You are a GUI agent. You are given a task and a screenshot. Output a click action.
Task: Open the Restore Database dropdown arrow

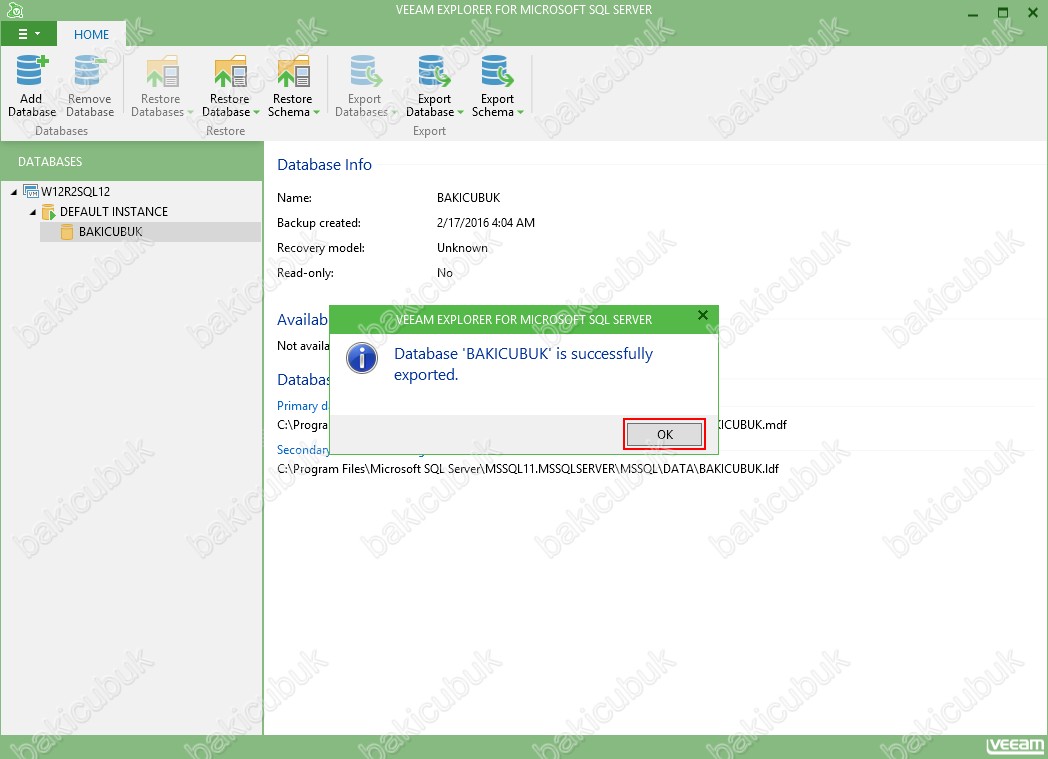pyautogui.click(x=257, y=112)
